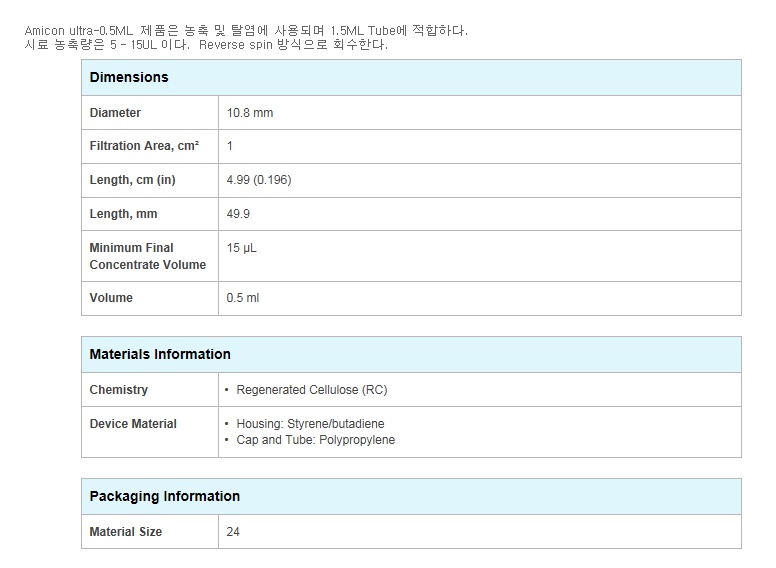Image resolution: width=776 pixels, height=568 pixels.
Task: Click the Packaging Information header
Action: [x=164, y=496]
